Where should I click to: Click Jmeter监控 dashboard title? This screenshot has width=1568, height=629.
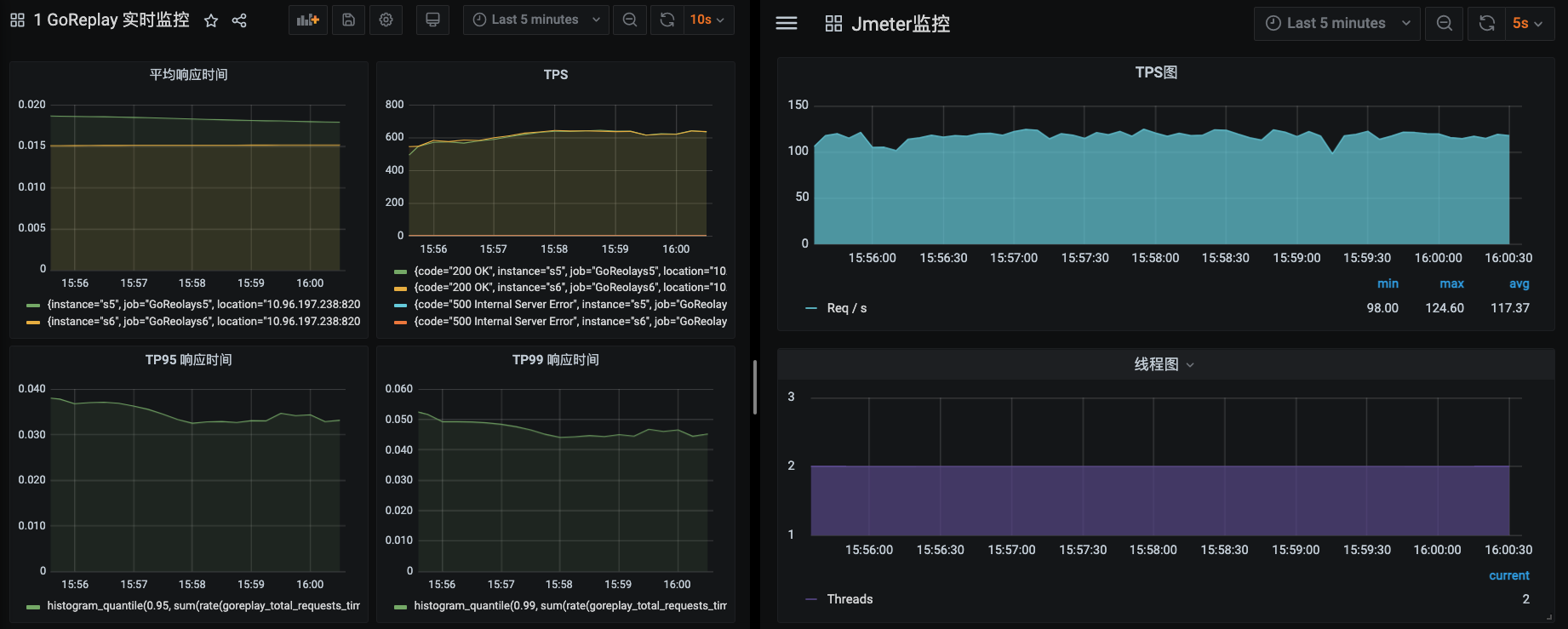coord(901,24)
